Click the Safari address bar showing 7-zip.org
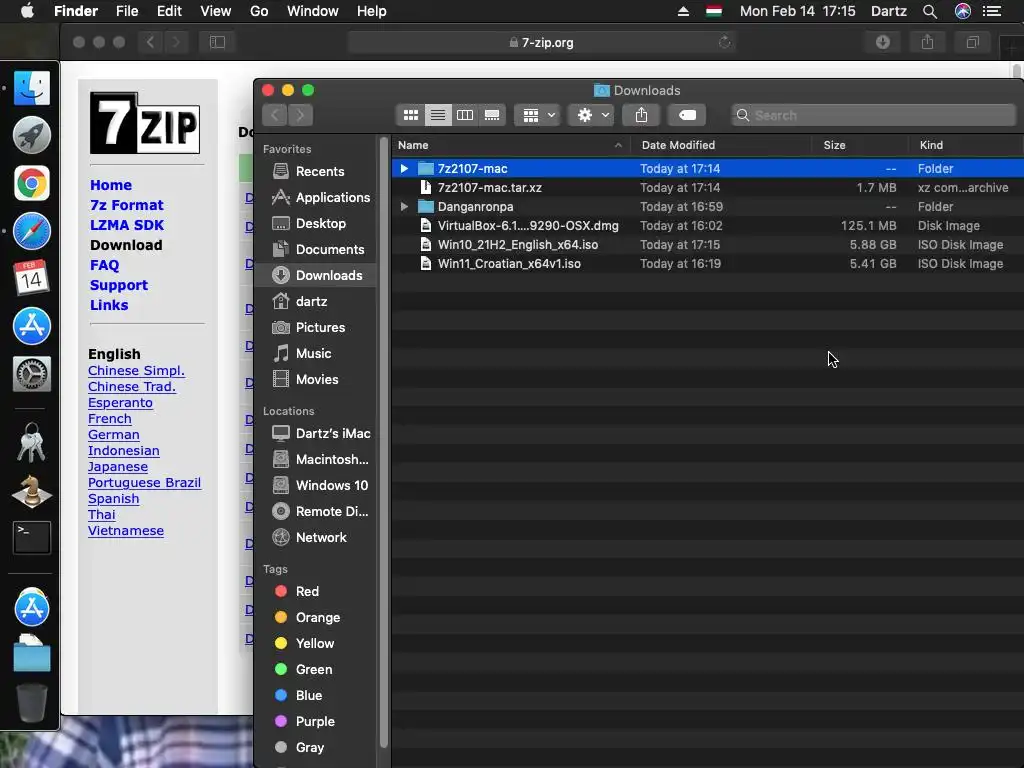 click(541, 42)
